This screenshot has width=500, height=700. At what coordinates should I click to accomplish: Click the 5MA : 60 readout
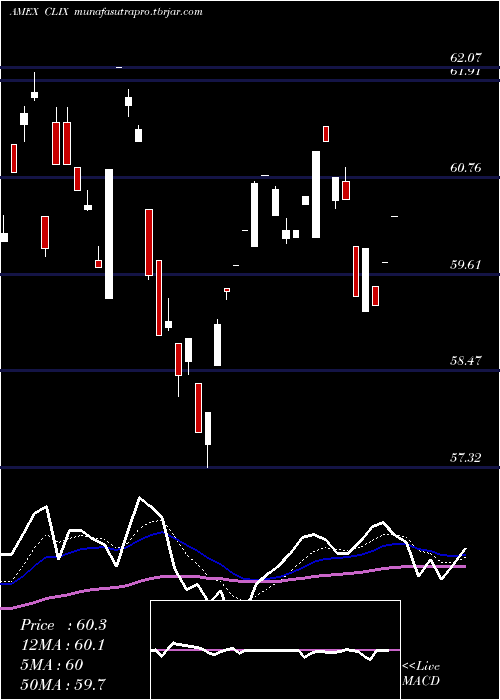point(51,665)
